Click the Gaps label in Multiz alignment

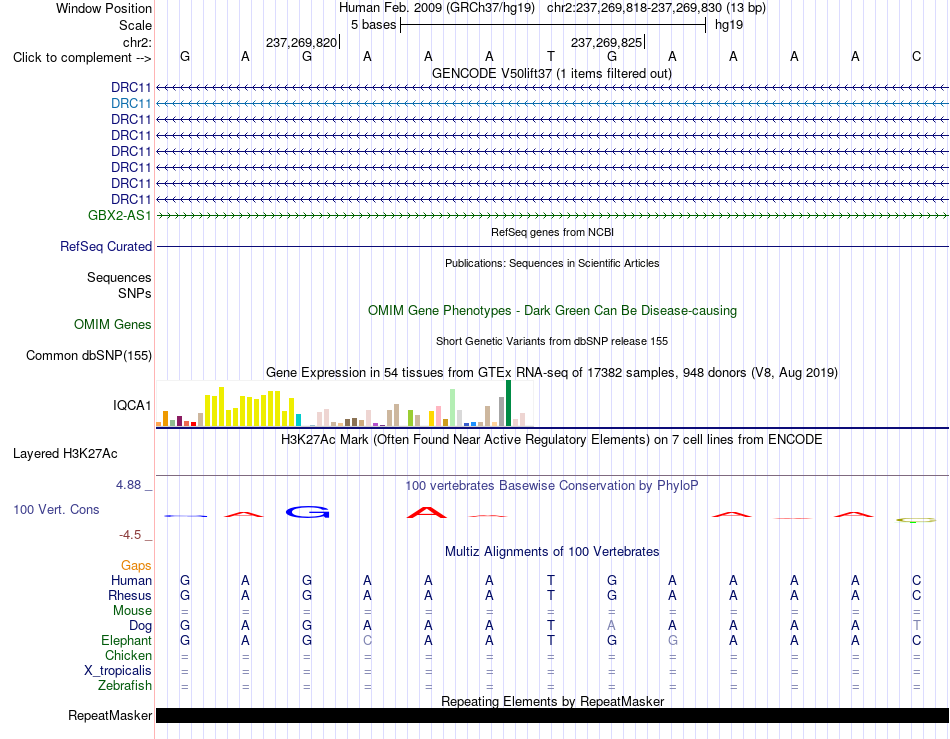pyautogui.click(x=136, y=565)
